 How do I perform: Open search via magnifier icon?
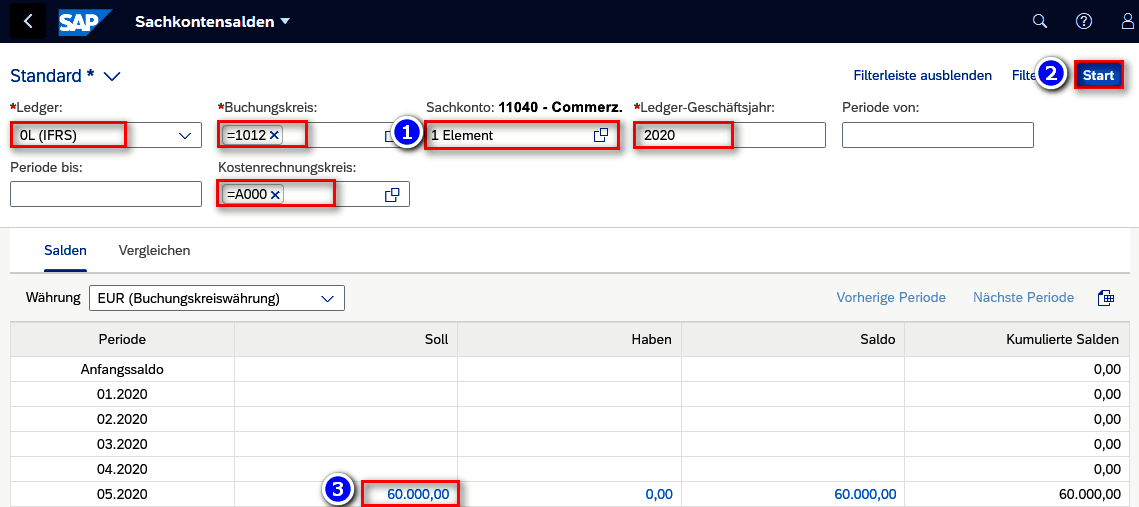point(1040,21)
